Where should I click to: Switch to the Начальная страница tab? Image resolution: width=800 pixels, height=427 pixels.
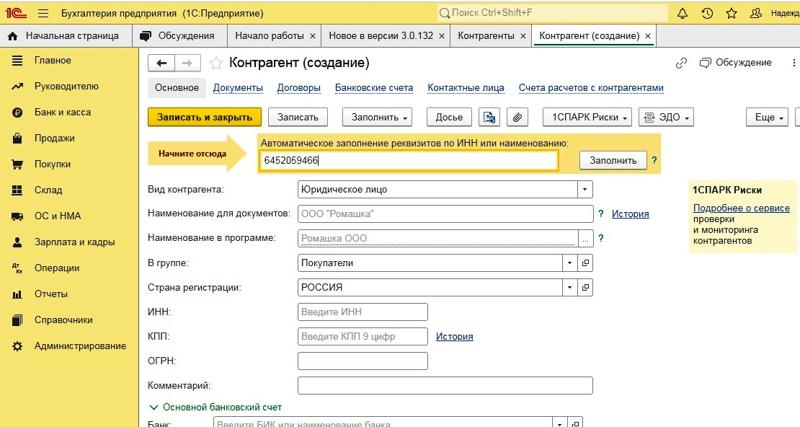(x=66, y=36)
